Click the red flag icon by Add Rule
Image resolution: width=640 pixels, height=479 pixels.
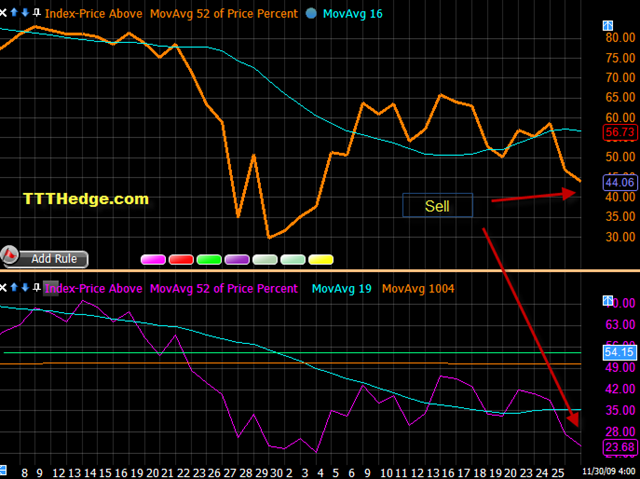pos(9,255)
